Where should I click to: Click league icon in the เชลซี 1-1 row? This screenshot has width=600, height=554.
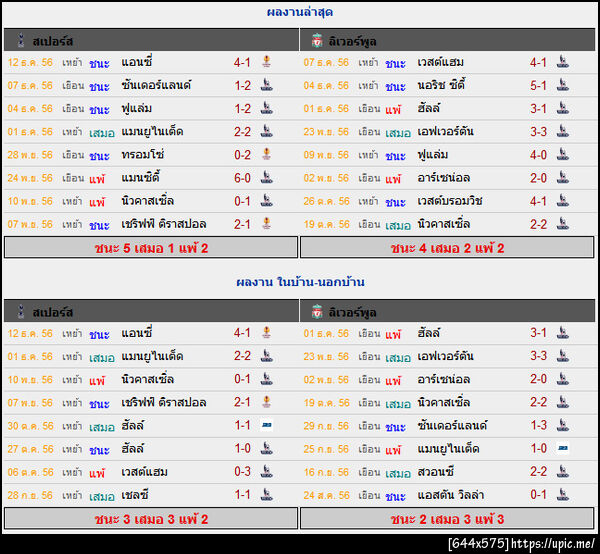pyautogui.click(x=266, y=495)
